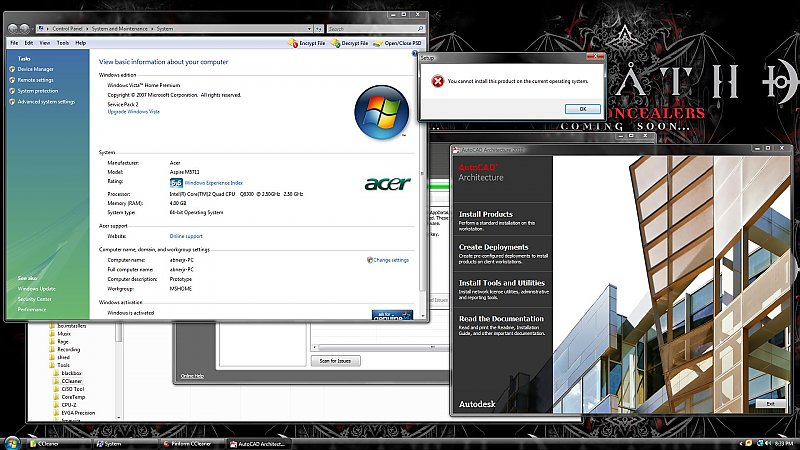Click the Forward arrow in System window
Viewport: 800px width, 450px height.
[24, 29]
